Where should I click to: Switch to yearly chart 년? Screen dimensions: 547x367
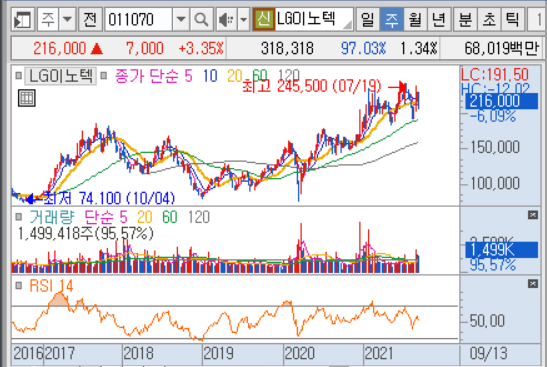(x=439, y=20)
